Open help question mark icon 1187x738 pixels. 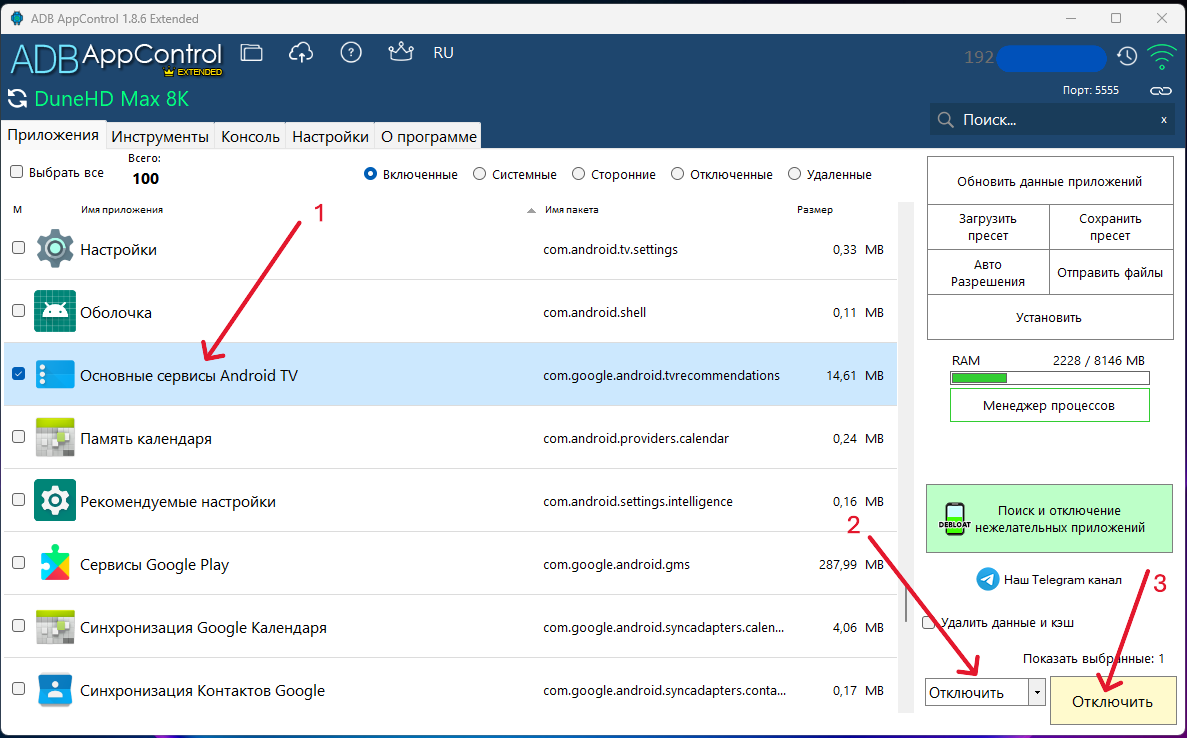[x=350, y=52]
